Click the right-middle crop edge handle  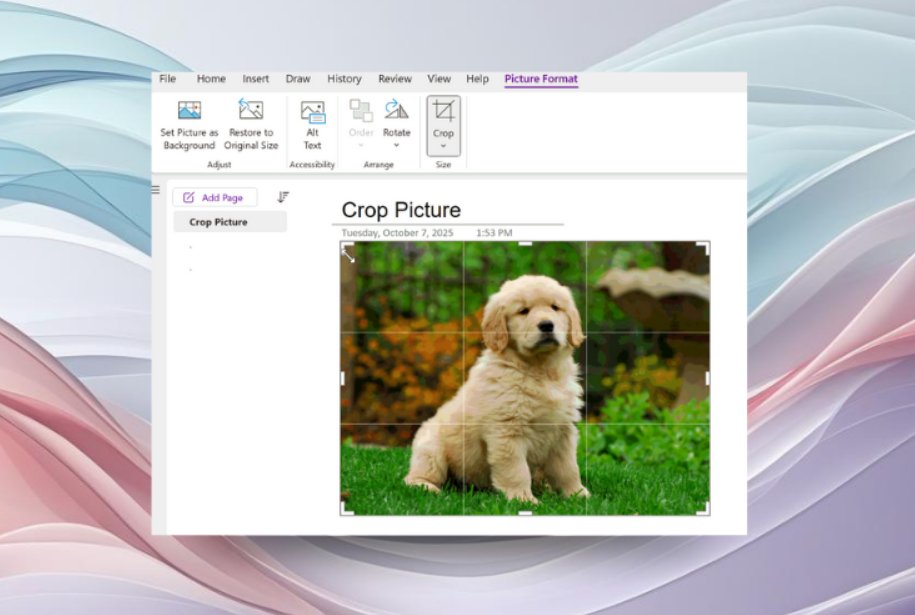708,379
